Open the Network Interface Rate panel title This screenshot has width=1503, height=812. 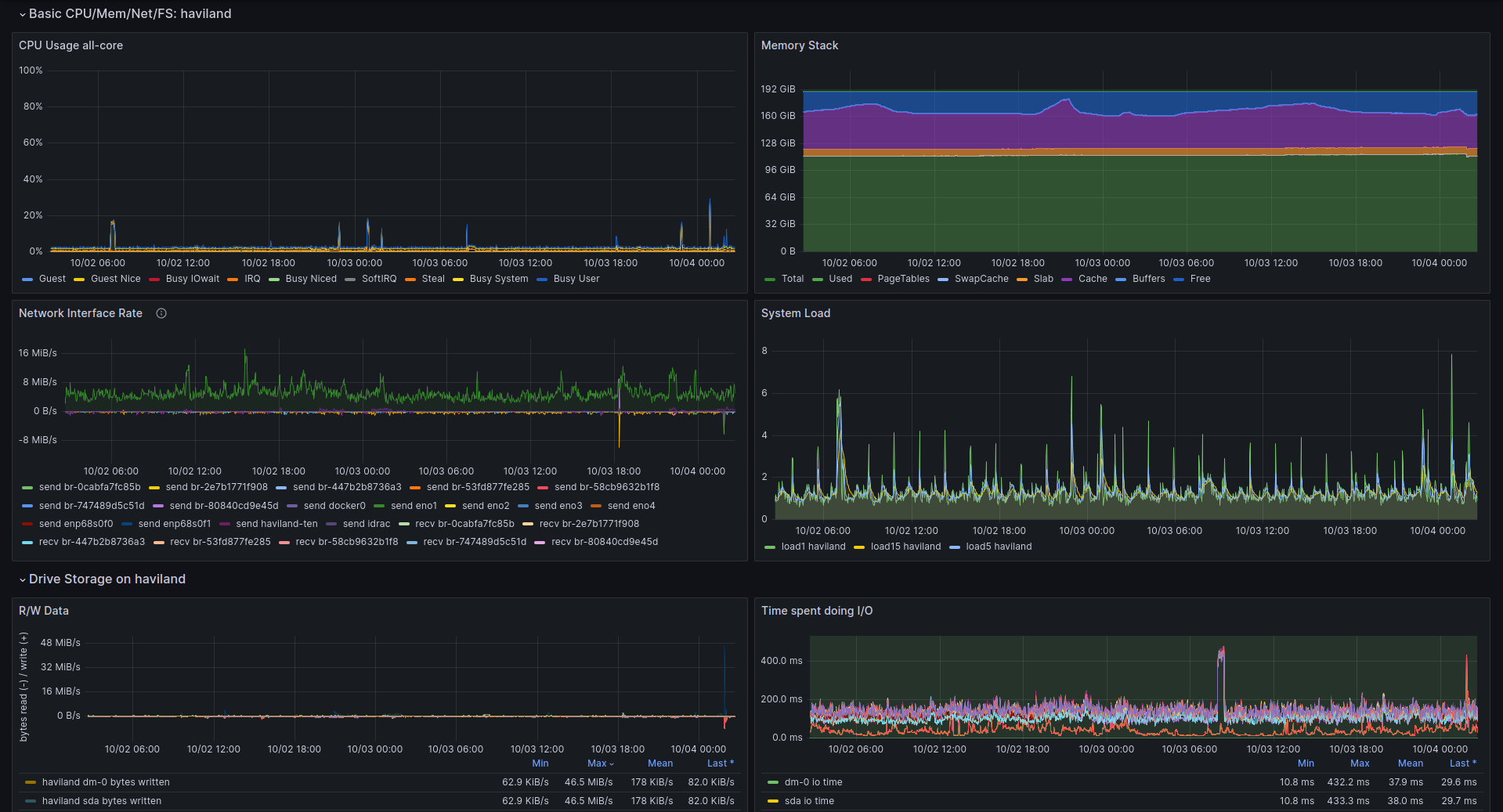pyautogui.click(x=81, y=313)
